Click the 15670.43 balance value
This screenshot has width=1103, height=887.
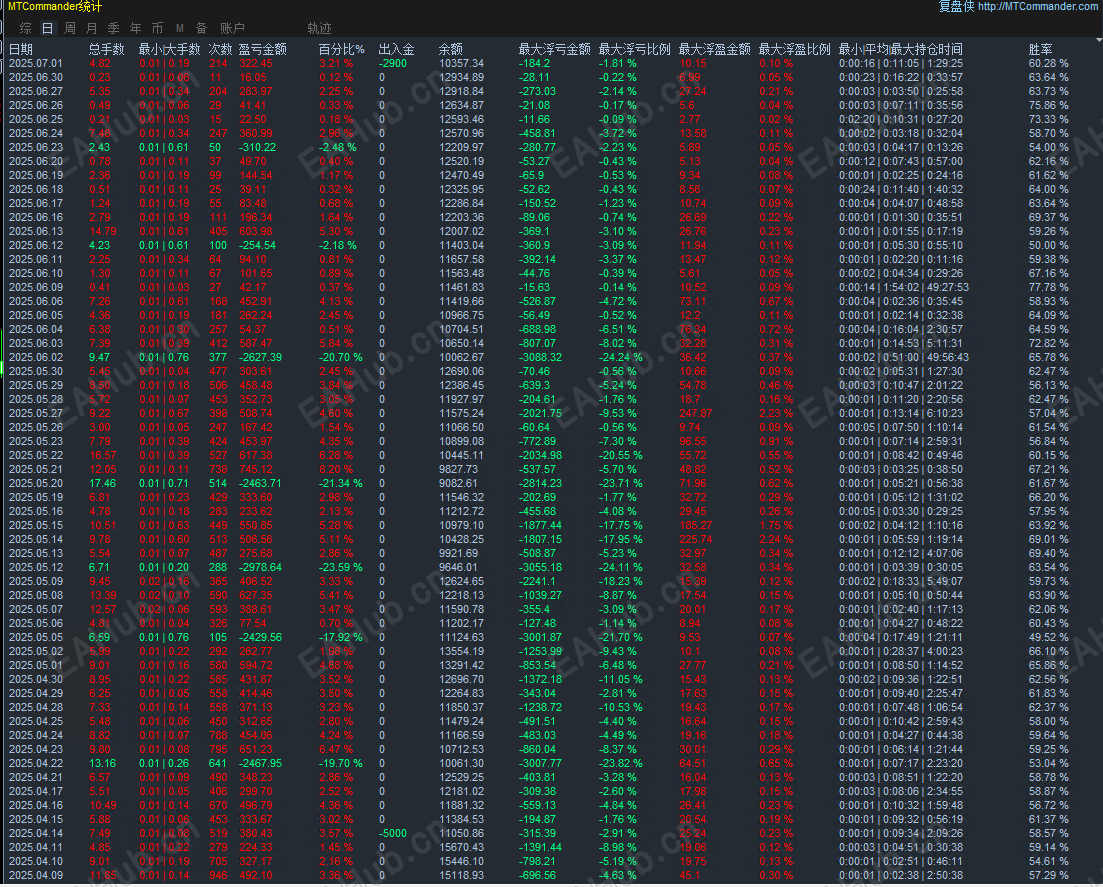[x=461, y=848]
